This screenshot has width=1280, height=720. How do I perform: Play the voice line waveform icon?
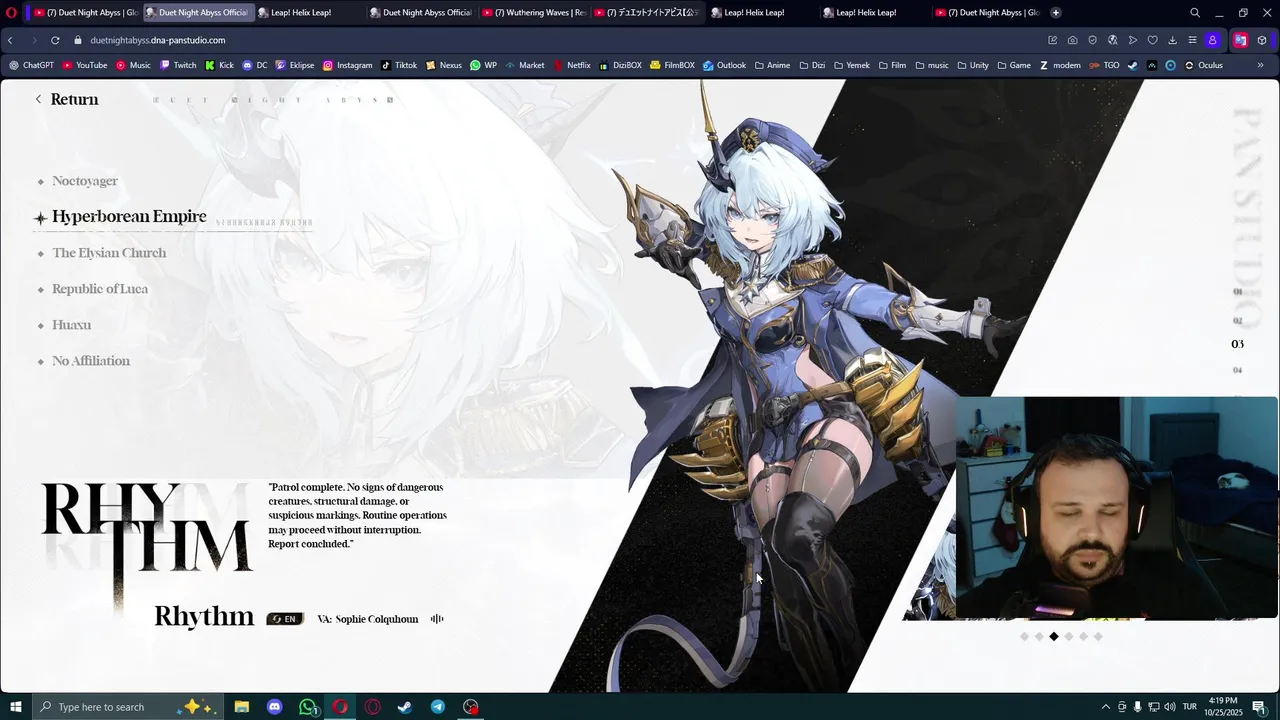[x=437, y=619]
